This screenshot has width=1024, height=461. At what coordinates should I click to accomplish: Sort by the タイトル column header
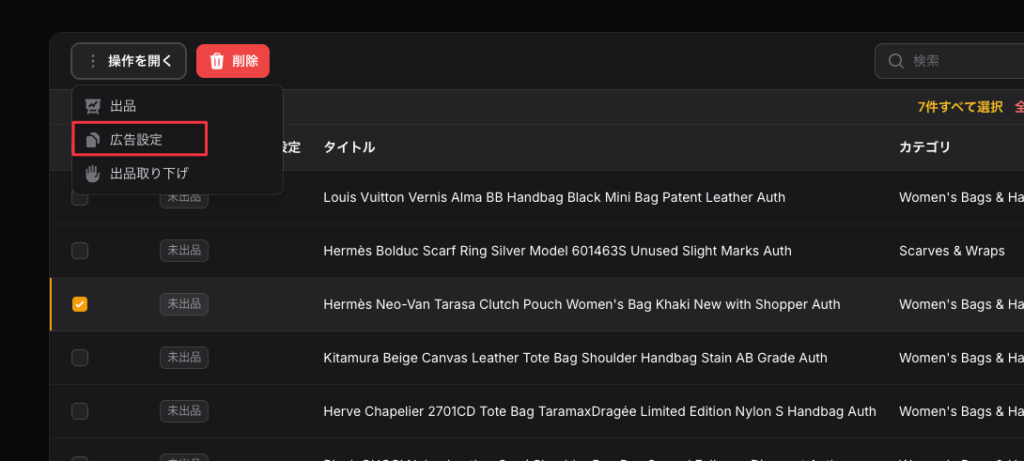[349, 147]
